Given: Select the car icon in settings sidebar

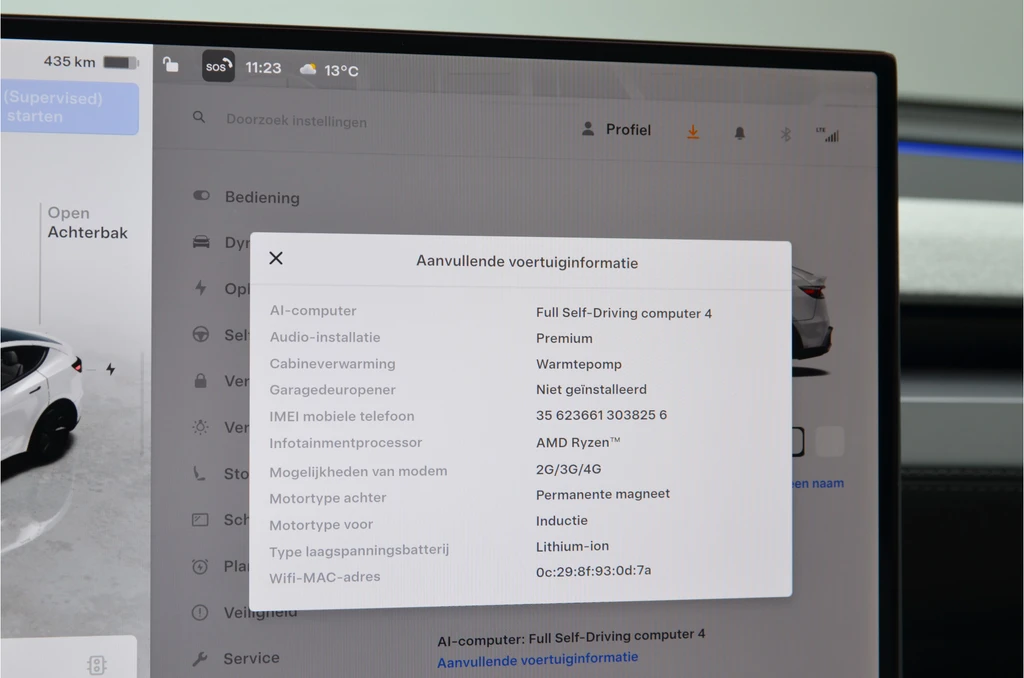Looking at the screenshot, I should 201,242.
